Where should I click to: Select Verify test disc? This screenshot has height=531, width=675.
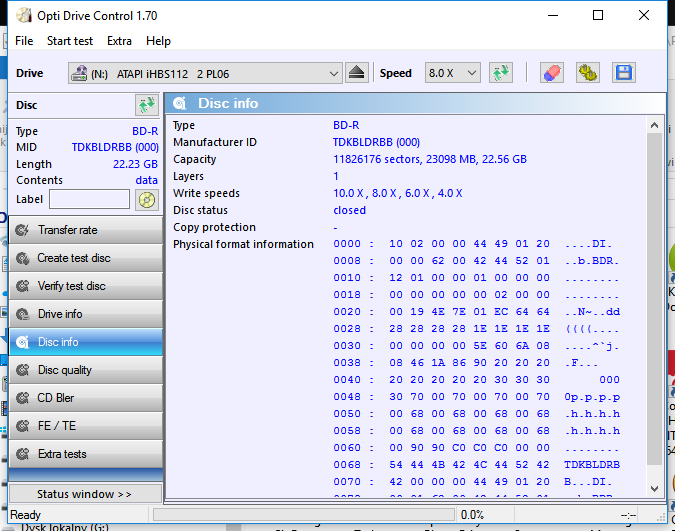pyautogui.click(x=86, y=286)
